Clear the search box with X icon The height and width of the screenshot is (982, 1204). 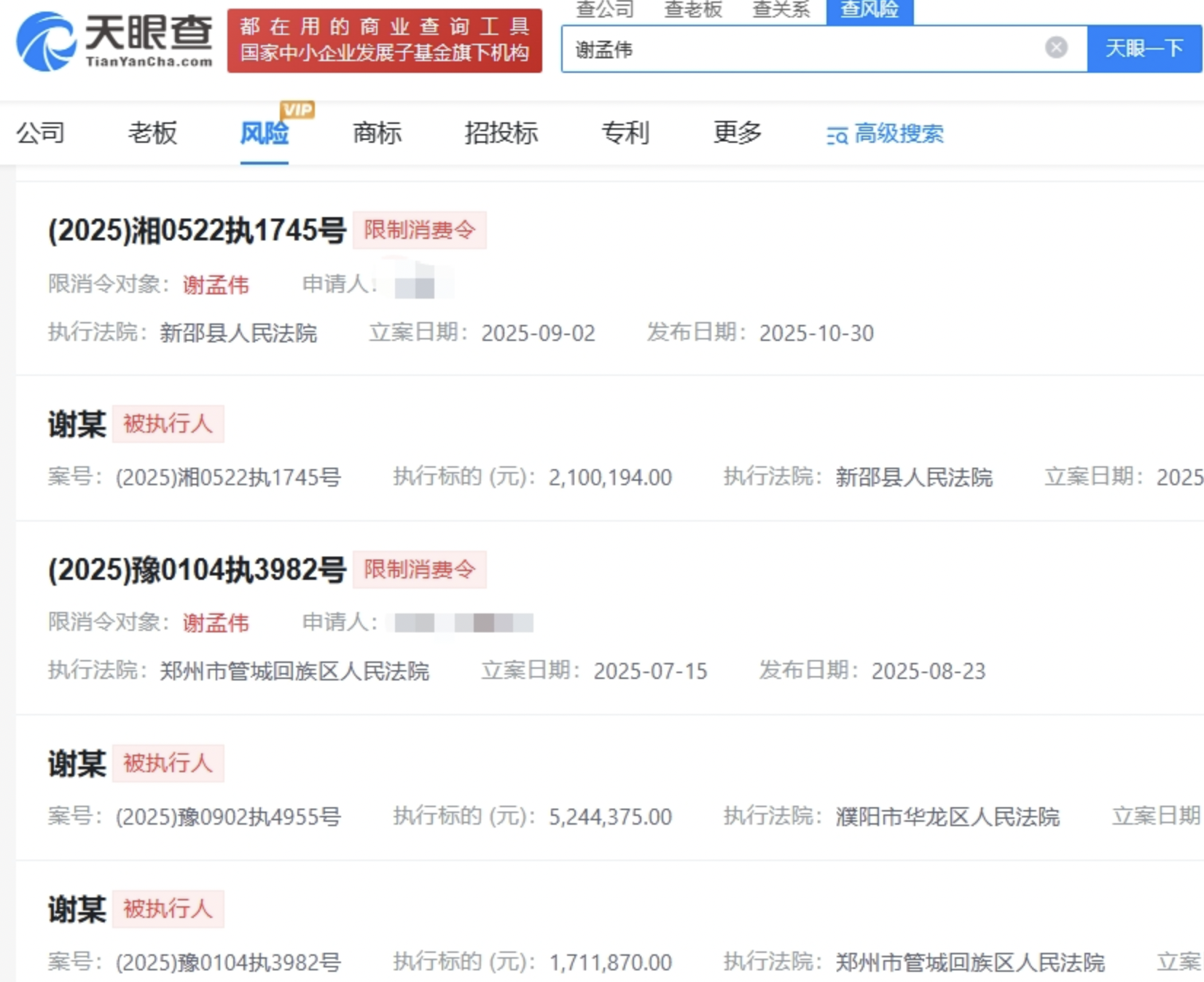click(x=1056, y=48)
